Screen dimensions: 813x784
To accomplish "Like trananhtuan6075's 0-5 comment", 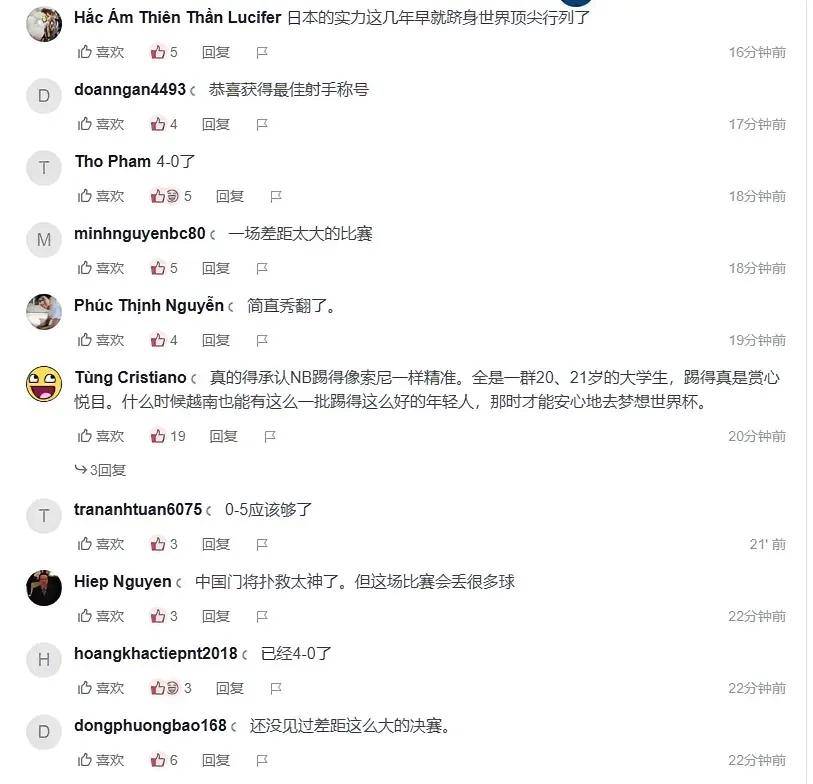I will tap(101, 544).
